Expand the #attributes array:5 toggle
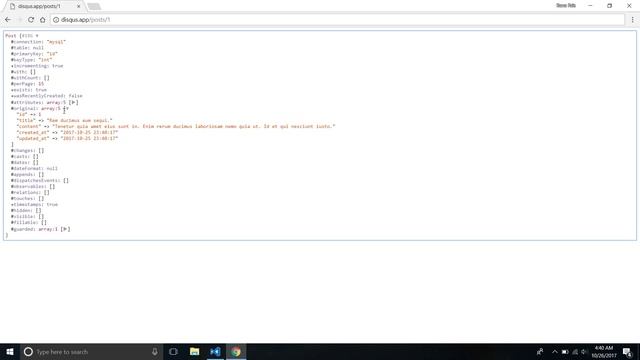Viewport: 640px width, 360px height. pyautogui.click(x=73, y=102)
